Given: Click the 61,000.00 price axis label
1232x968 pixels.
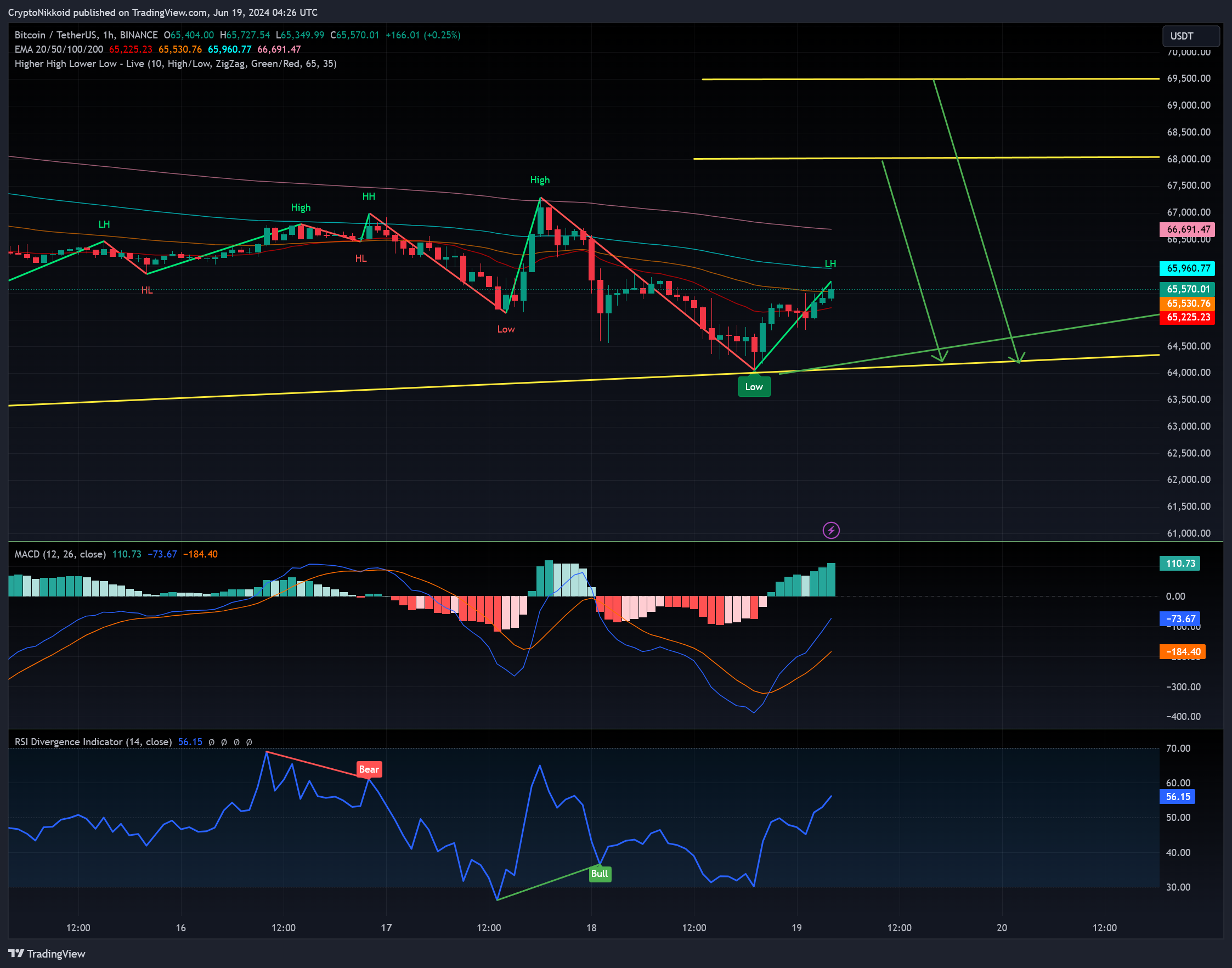Looking at the screenshot, I should click(x=1188, y=533).
